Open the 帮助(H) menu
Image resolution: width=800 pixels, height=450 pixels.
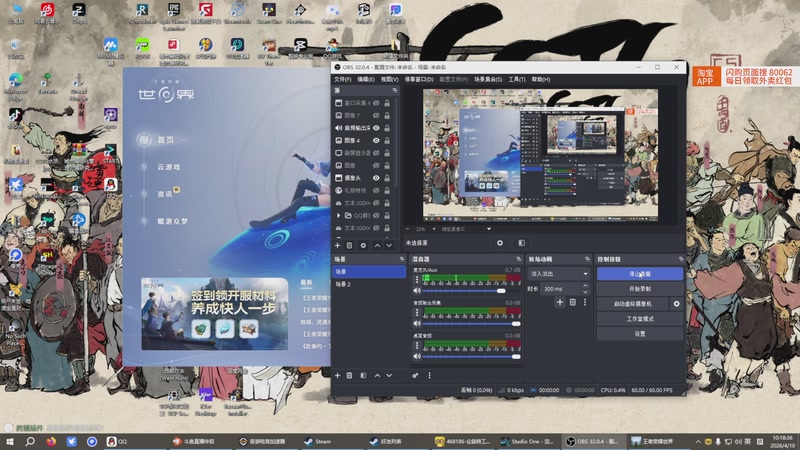pos(541,80)
